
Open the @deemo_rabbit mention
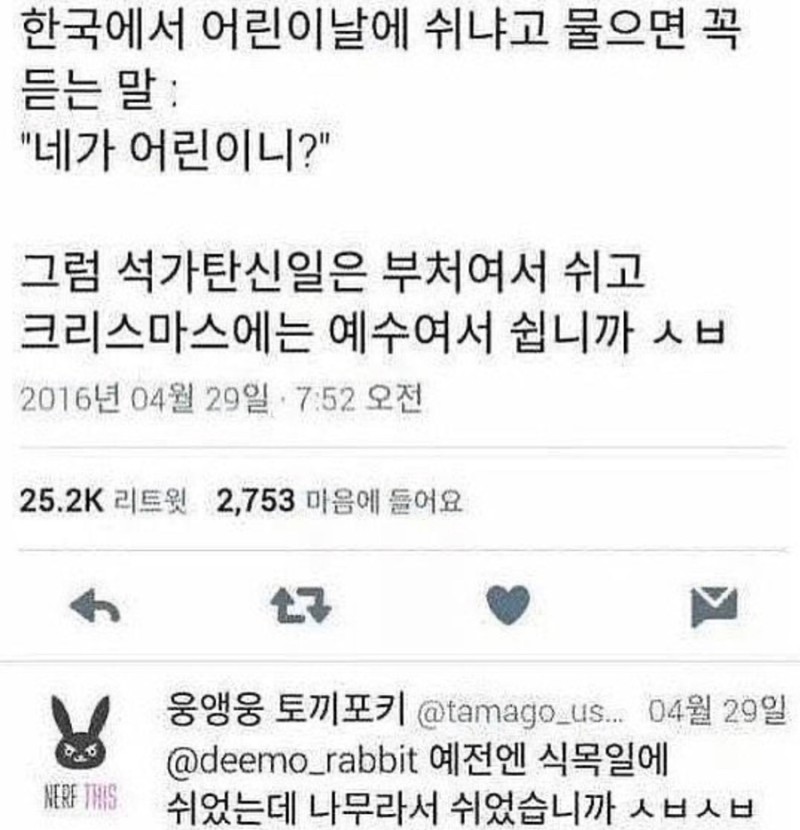tap(291, 760)
